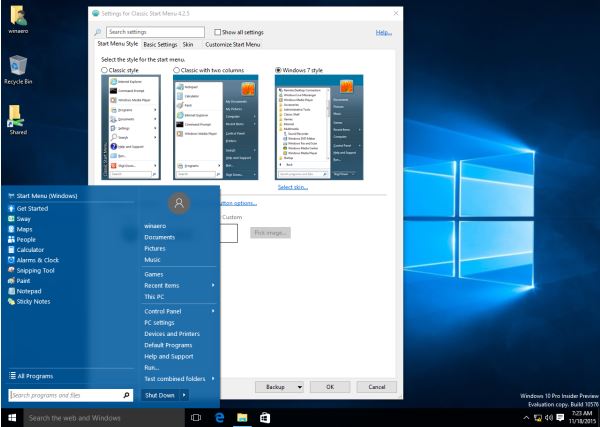Open File Explorer from taskbar

242,418
